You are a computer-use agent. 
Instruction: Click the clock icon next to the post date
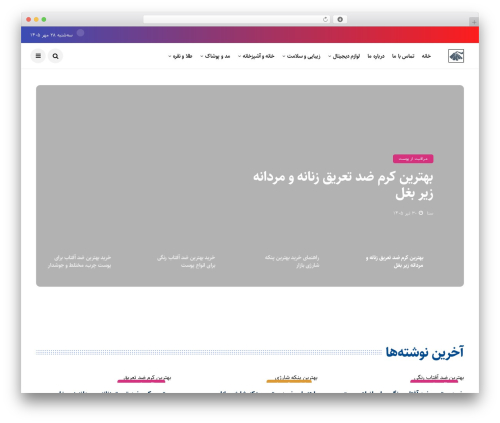(421, 213)
